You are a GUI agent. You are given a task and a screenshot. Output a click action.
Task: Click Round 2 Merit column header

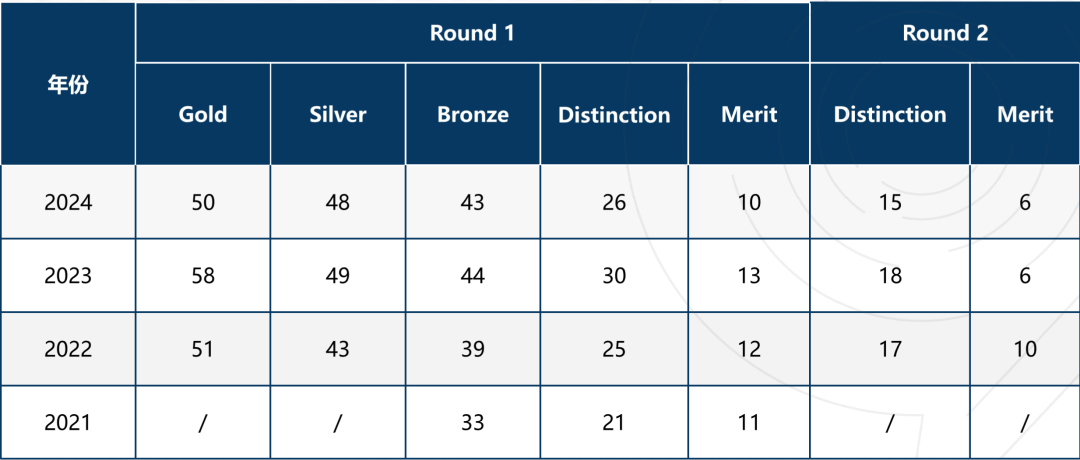click(x=1025, y=114)
